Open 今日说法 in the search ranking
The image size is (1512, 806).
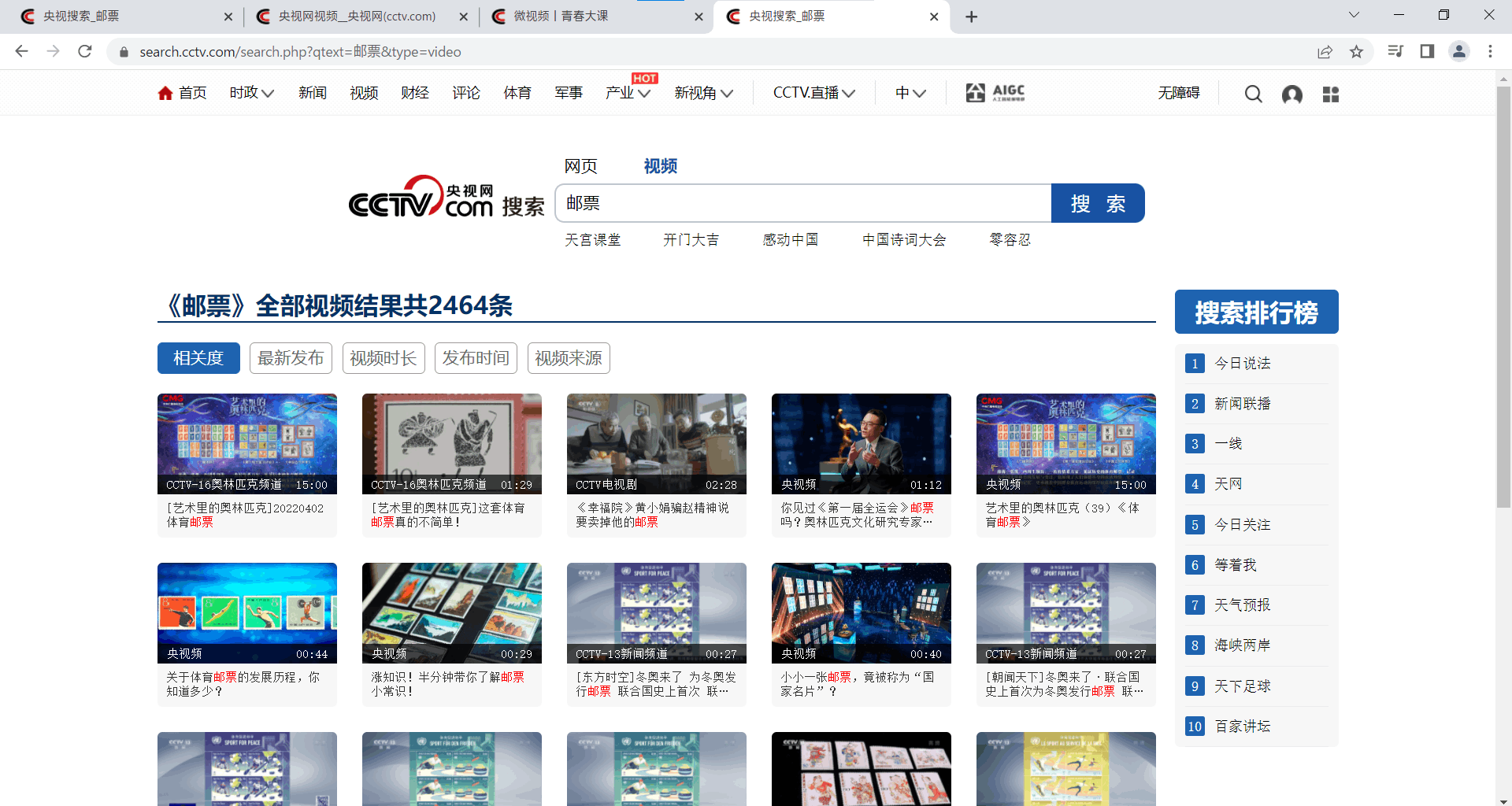coord(1243,363)
